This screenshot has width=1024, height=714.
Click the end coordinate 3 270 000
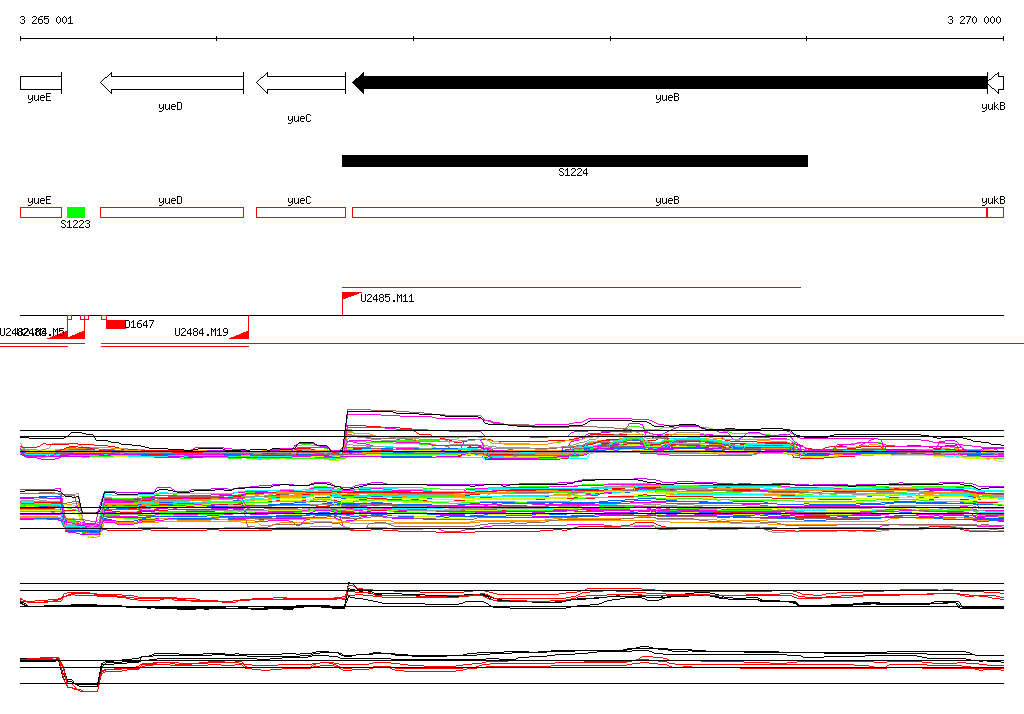tap(974, 20)
